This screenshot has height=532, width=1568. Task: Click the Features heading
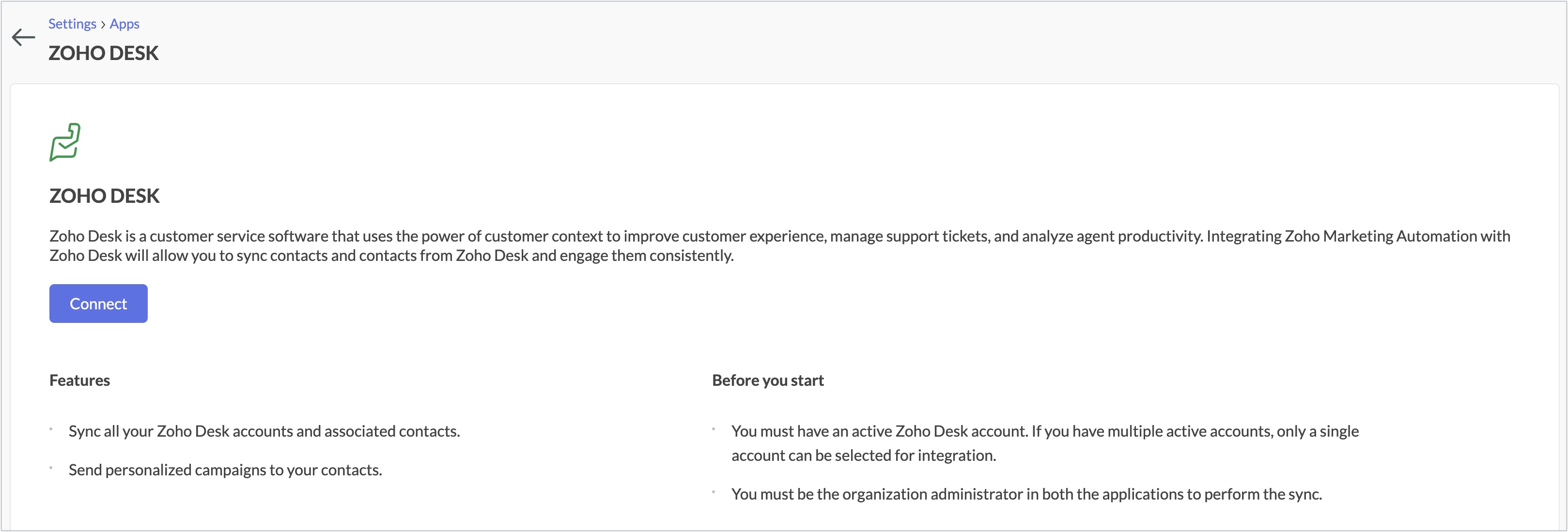coord(80,380)
